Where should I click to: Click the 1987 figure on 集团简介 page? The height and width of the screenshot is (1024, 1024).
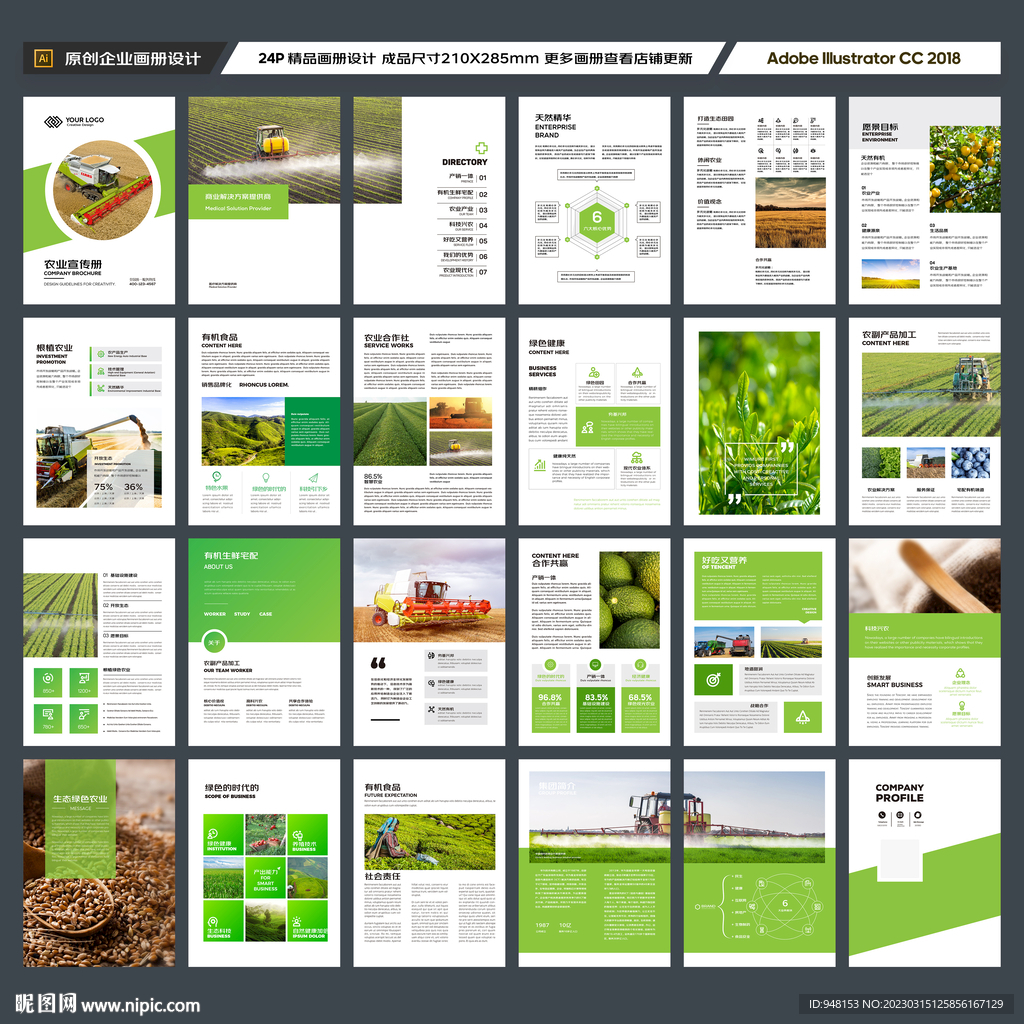click(542, 925)
